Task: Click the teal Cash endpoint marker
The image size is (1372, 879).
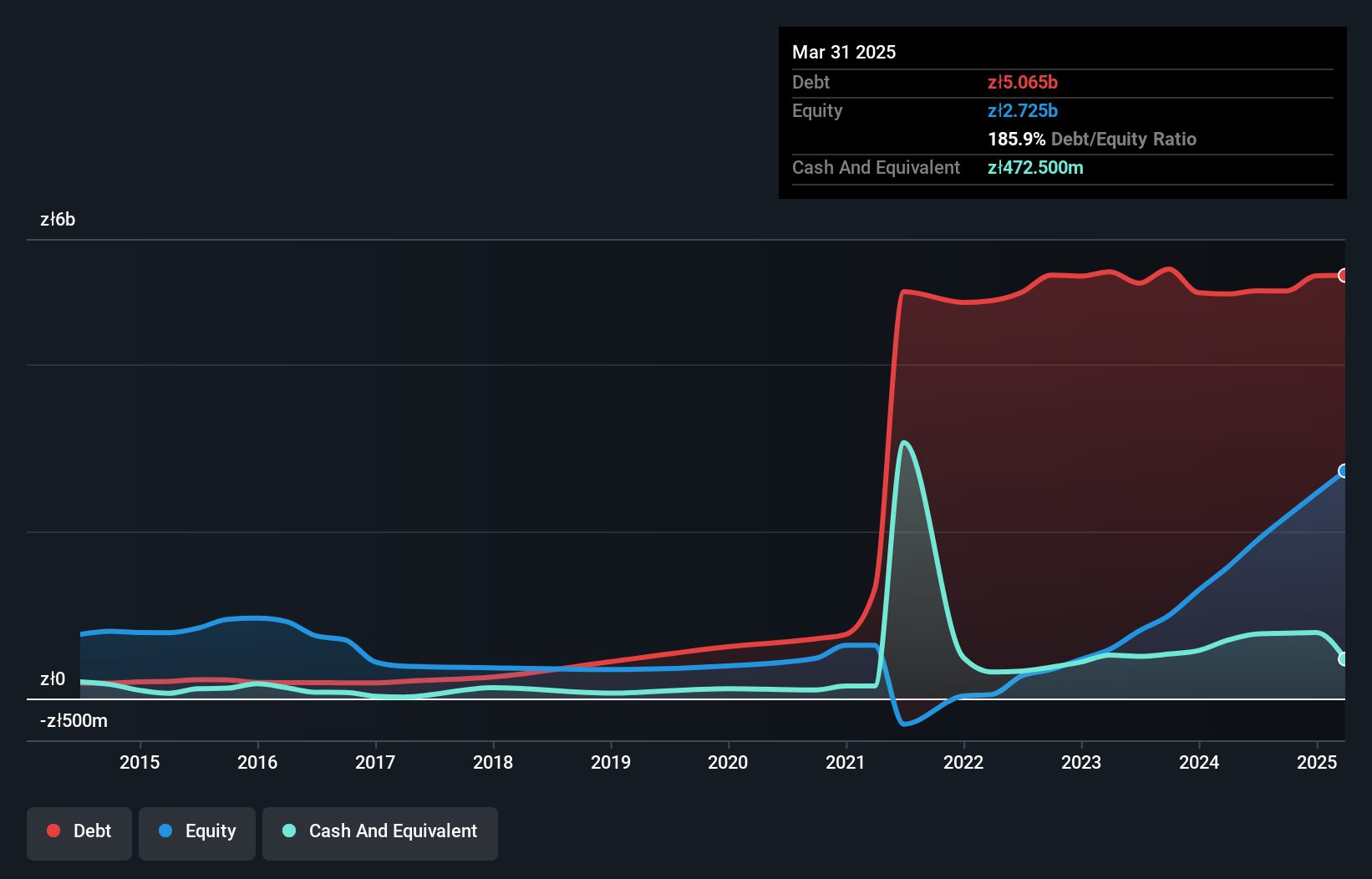Action: pos(1344,659)
